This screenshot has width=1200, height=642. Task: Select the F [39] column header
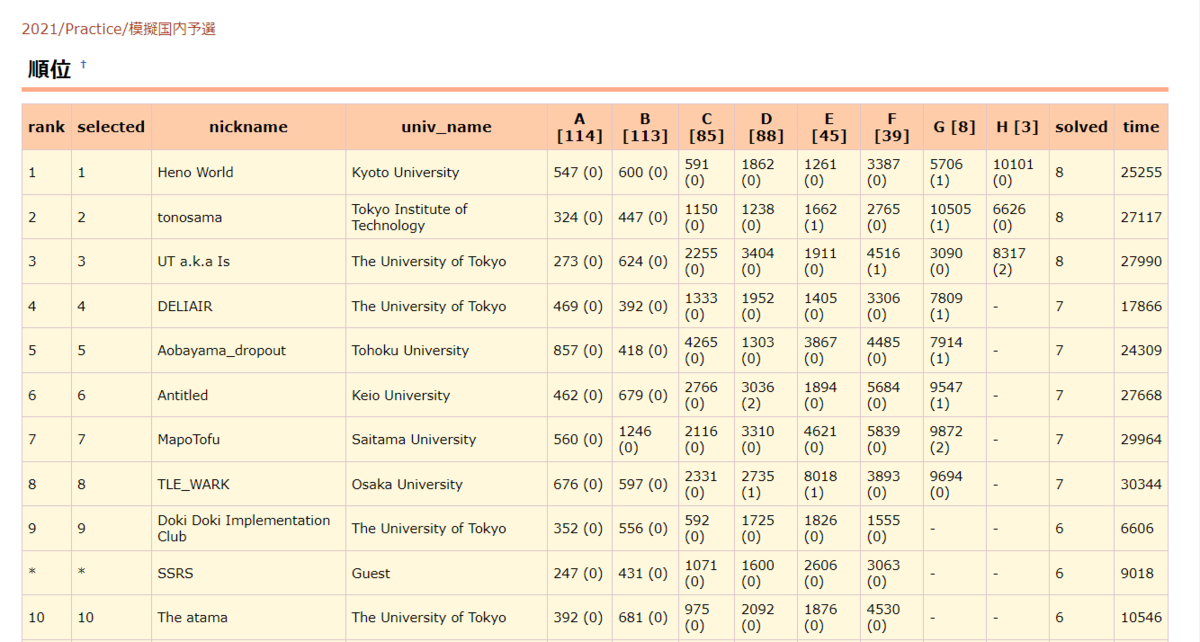click(x=892, y=127)
